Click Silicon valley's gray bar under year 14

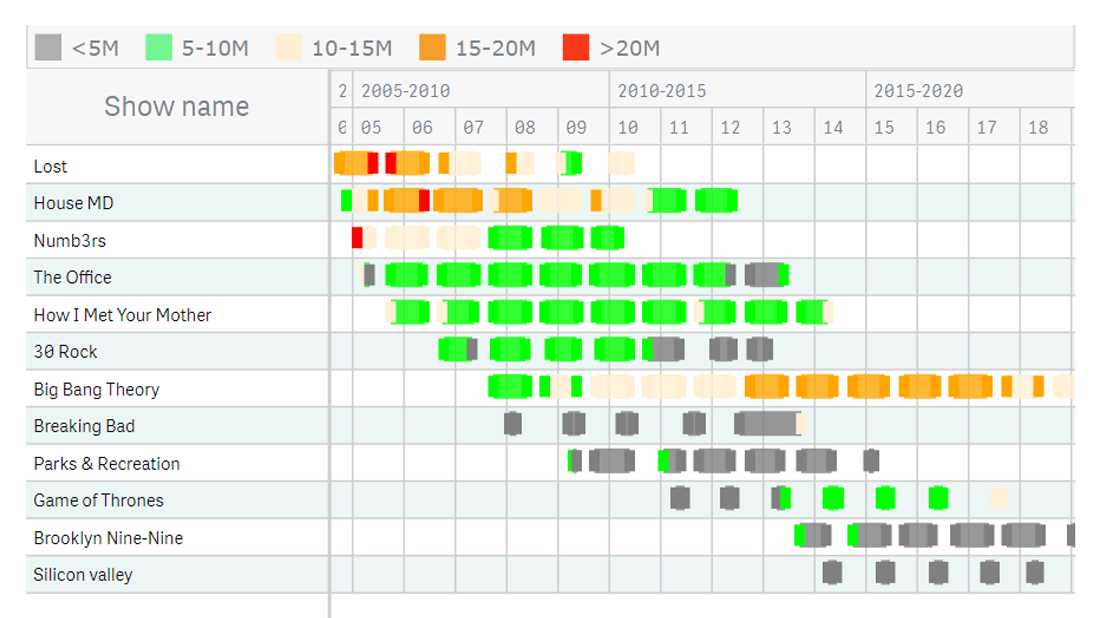click(832, 572)
